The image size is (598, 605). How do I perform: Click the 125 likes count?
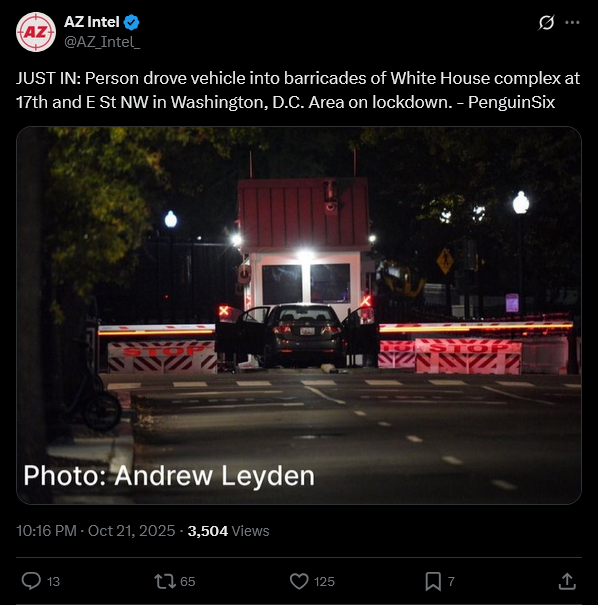coord(324,581)
